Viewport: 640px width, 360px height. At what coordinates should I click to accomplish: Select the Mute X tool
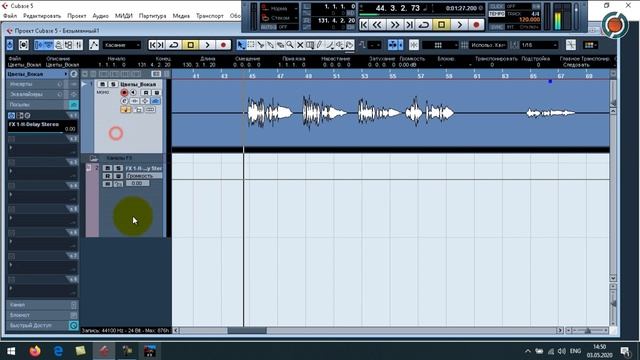point(300,45)
